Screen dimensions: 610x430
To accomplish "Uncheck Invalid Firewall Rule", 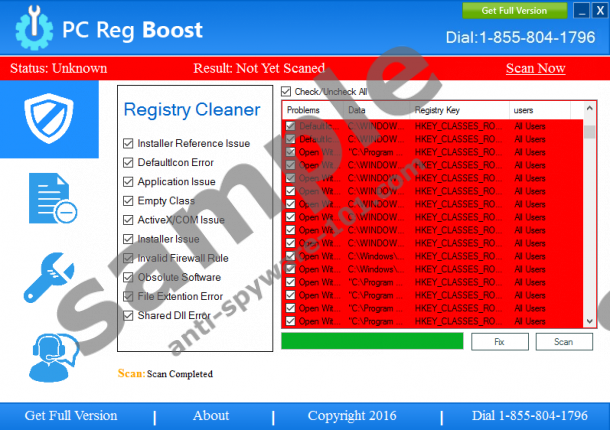I will [128, 258].
